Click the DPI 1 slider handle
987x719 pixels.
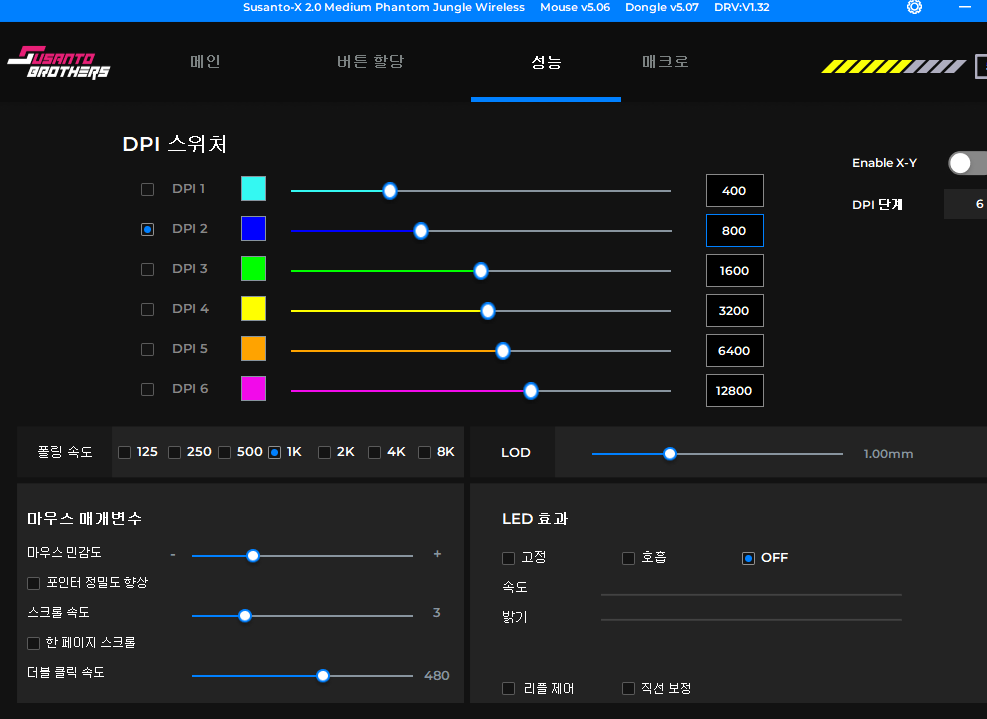tap(390, 191)
